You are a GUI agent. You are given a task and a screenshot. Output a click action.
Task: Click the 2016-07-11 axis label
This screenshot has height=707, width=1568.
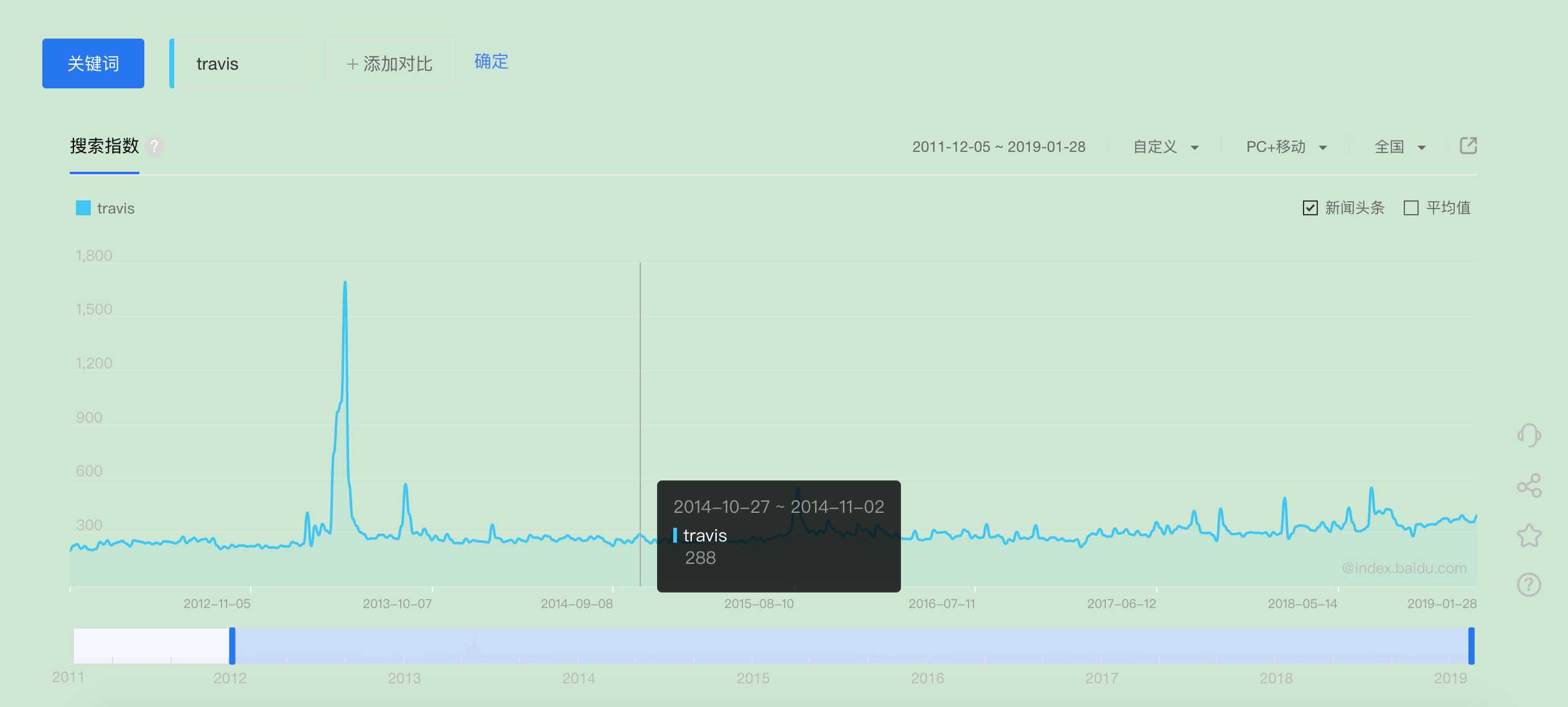tap(942, 604)
